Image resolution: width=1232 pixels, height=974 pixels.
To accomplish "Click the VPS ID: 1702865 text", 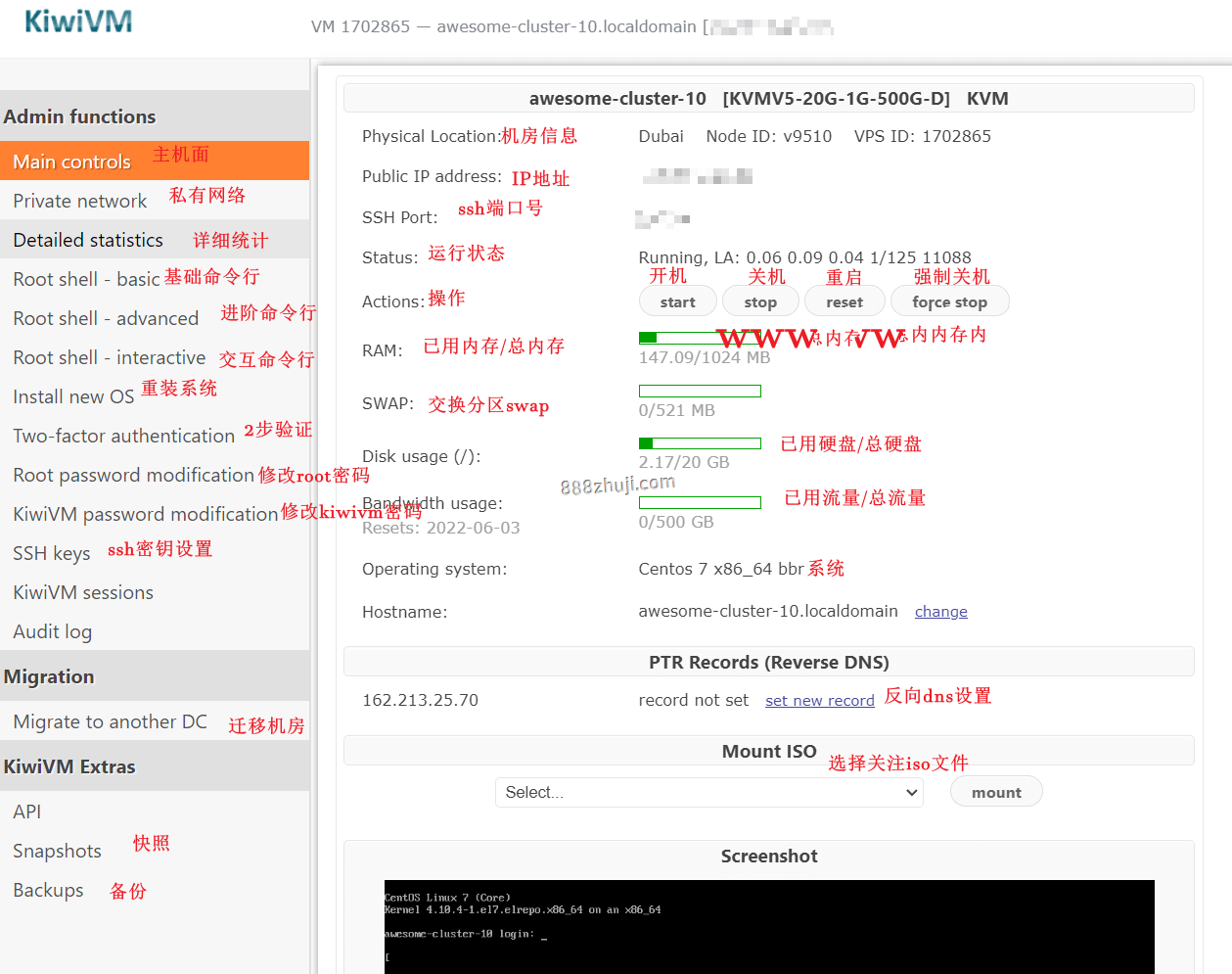I will click(923, 136).
